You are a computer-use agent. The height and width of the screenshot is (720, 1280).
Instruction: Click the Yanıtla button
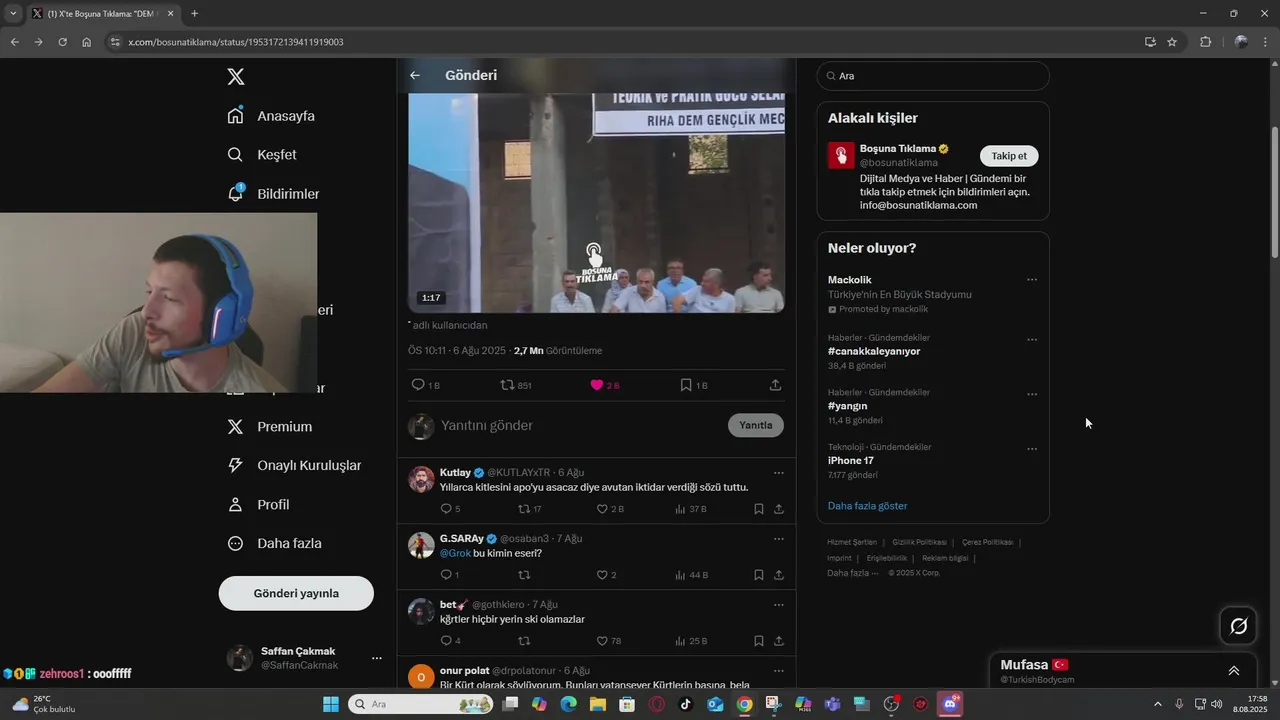pos(756,425)
